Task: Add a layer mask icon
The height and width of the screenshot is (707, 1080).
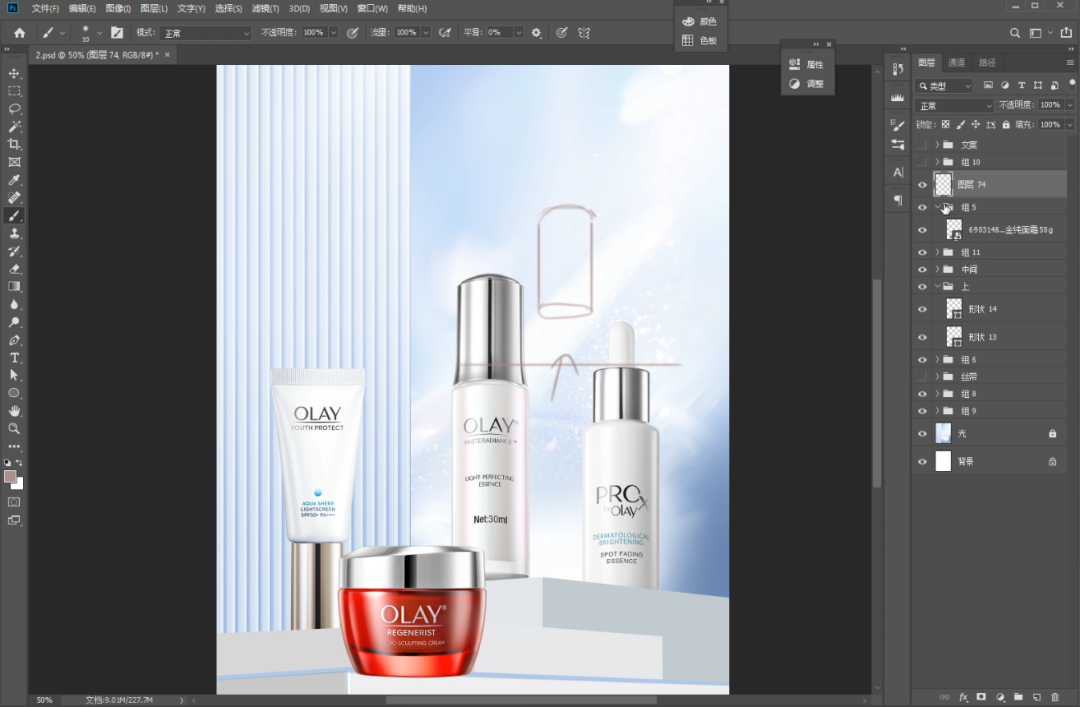Action: coord(982,697)
